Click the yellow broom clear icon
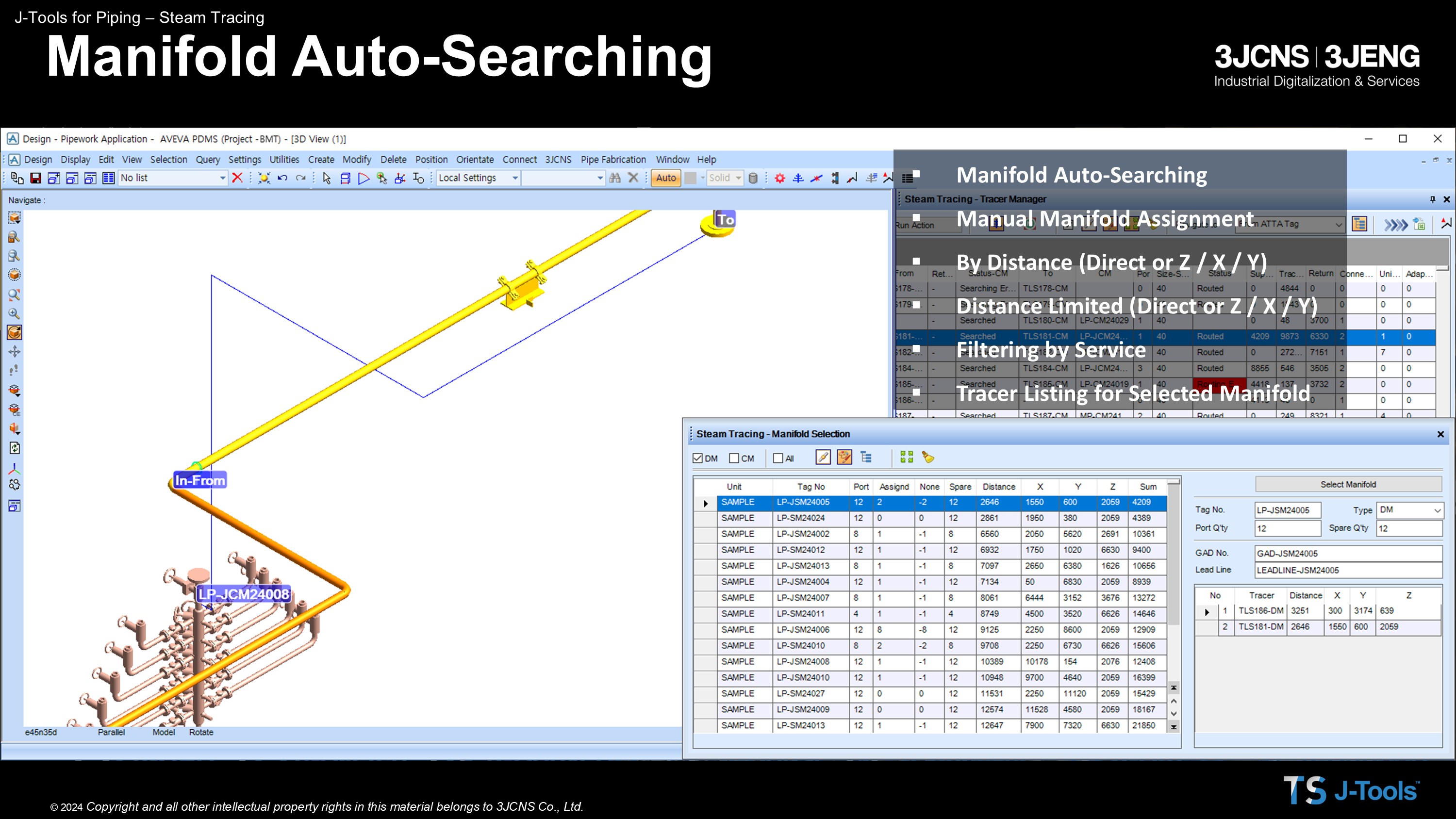This screenshot has height=819, width=1456. [x=927, y=457]
